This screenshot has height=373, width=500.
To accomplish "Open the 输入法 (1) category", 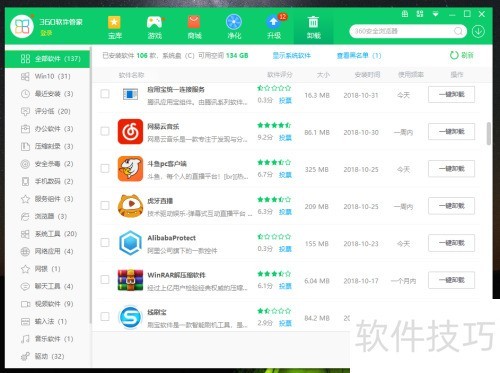I will (x=47, y=321).
